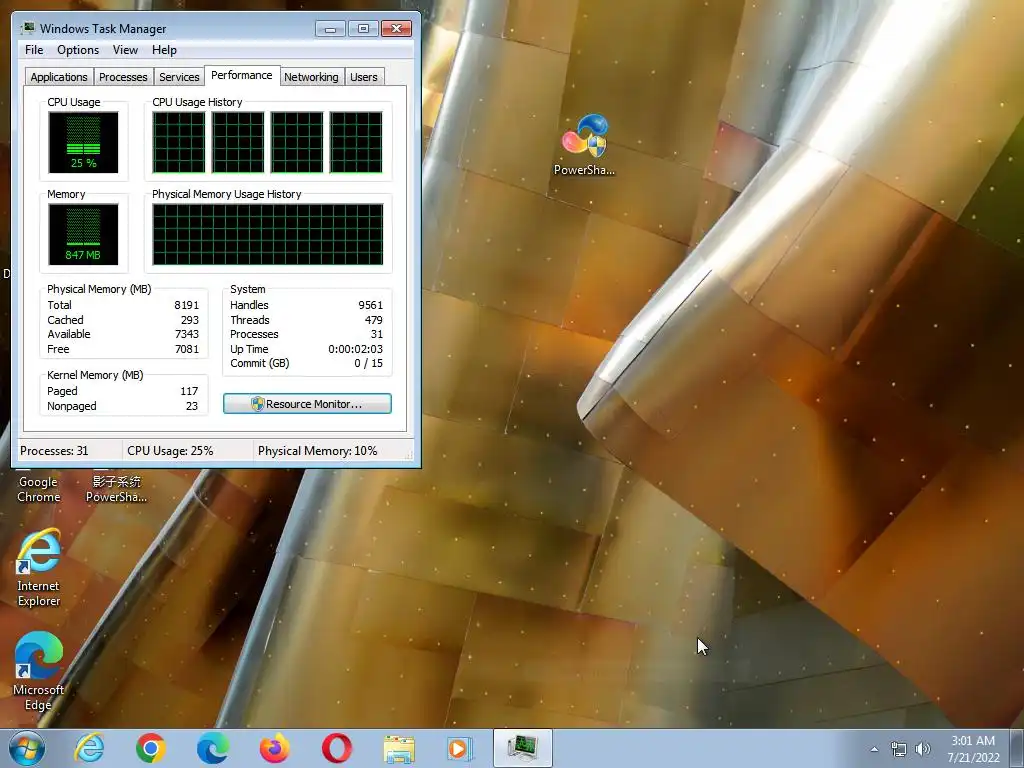The height and width of the screenshot is (768, 1024).
Task: Open Windows Media Player from the taskbar
Action: [460, 748]
